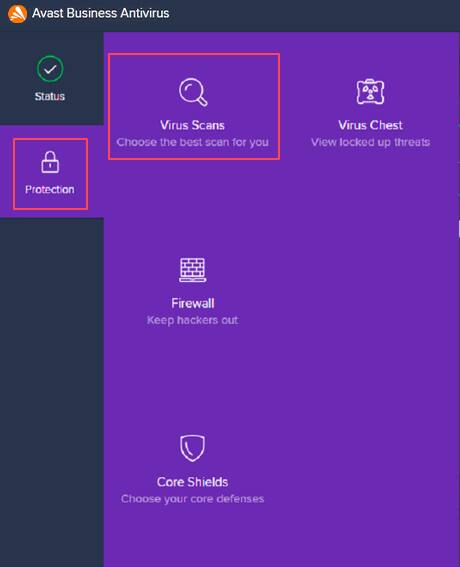Switch to the Status tab label
Viewport: 460px width, 567px height.
(x=50, y=96)
